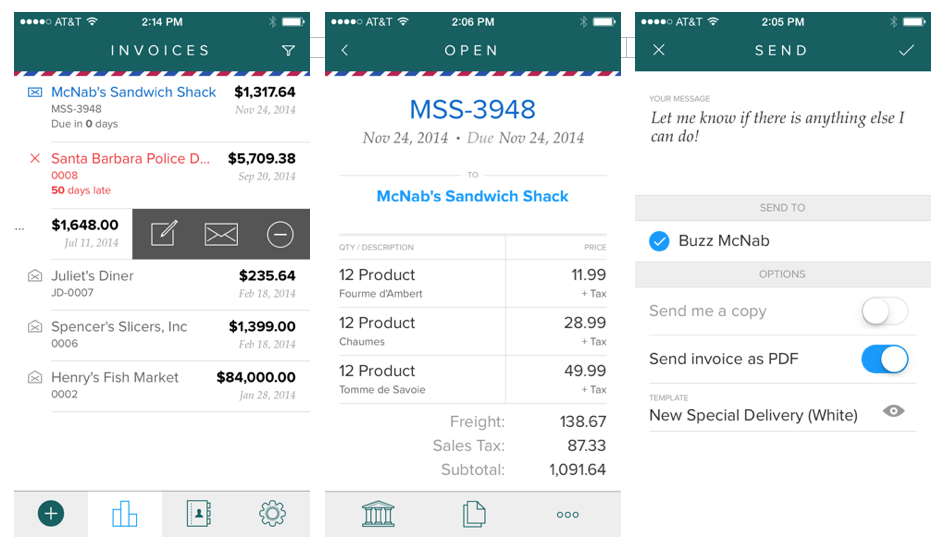Open McNab's Sandwich Shack client link
The width and height of the screenshot is (947, 550).
coord(472,196)
